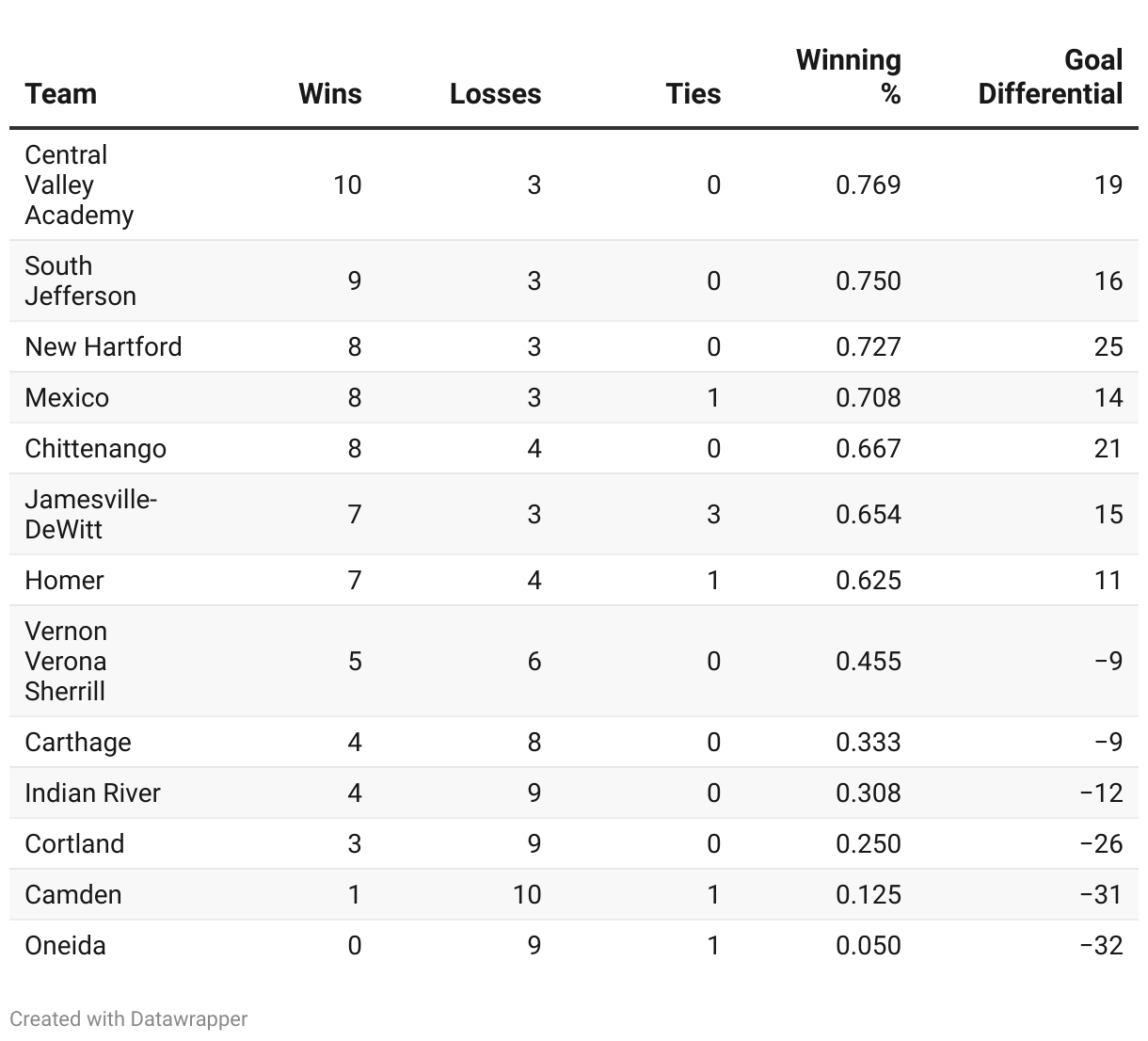Click the Wins column header
This screenshot has height=1041, width=1148.
329,94
